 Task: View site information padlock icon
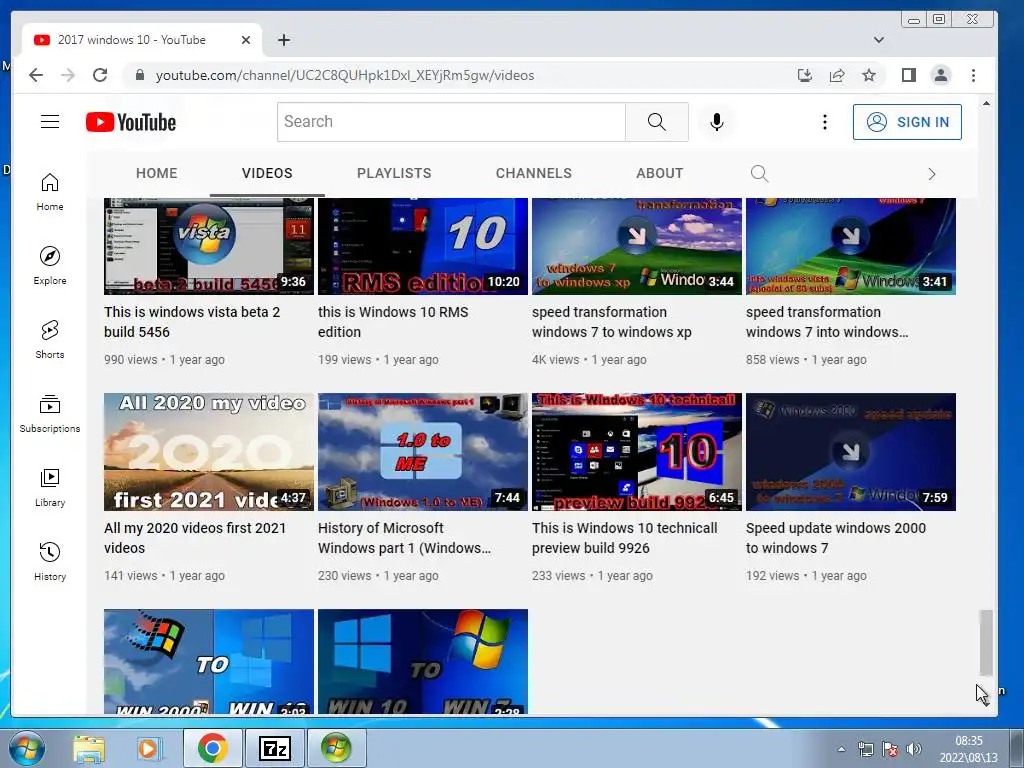pos(139,75)
